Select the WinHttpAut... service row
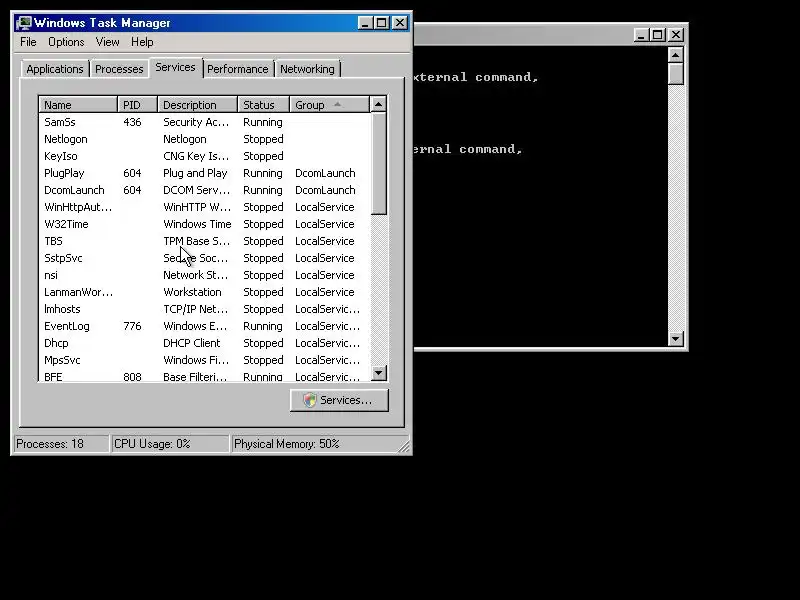 click(x=204, y=207)
